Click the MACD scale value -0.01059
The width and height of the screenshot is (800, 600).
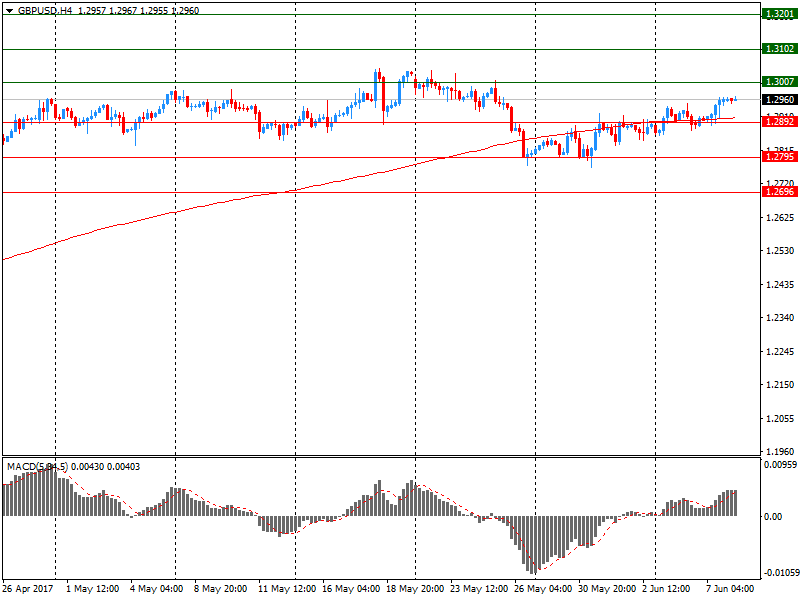pyautogui.click(x=780, y=573)
